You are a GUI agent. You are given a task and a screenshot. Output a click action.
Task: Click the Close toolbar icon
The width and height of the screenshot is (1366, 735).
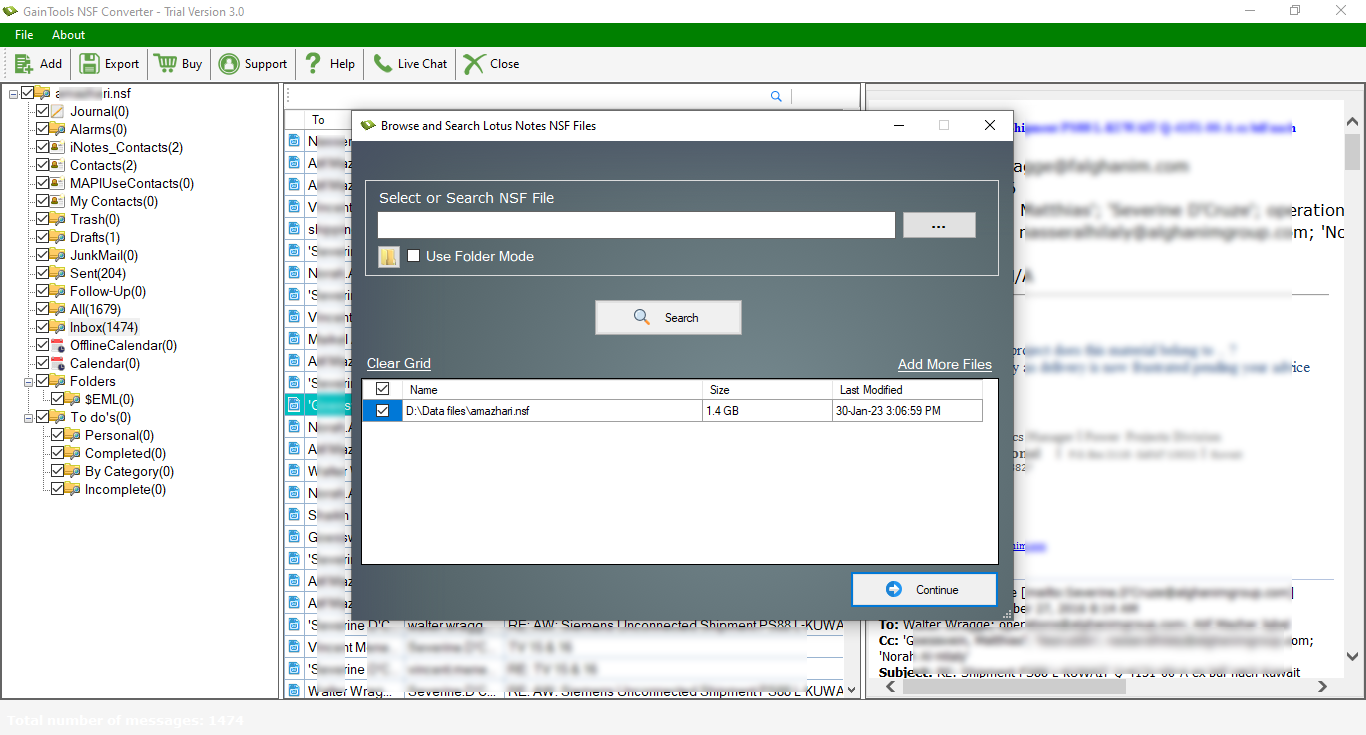474,64
